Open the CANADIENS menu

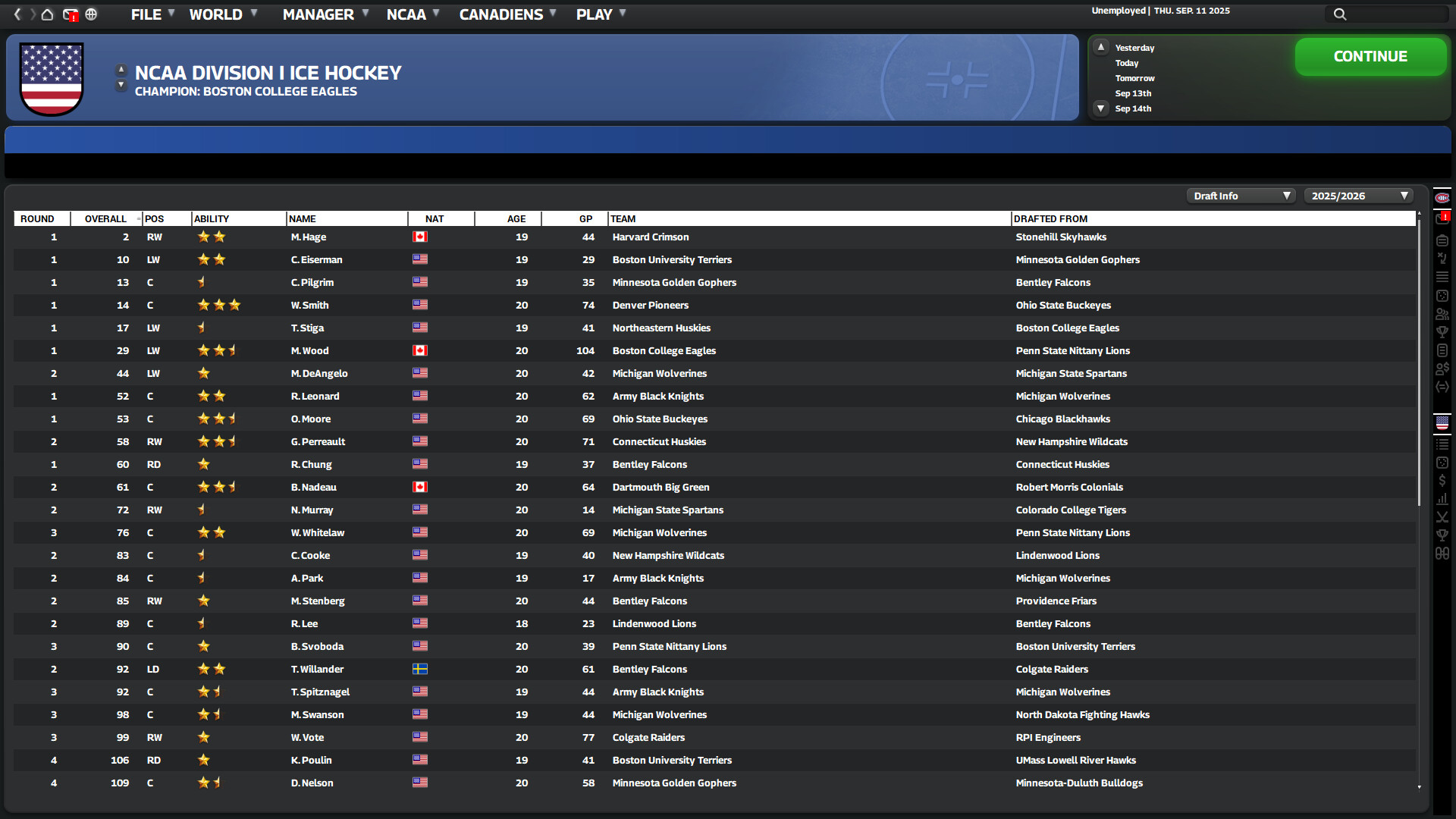coord(502,14)
